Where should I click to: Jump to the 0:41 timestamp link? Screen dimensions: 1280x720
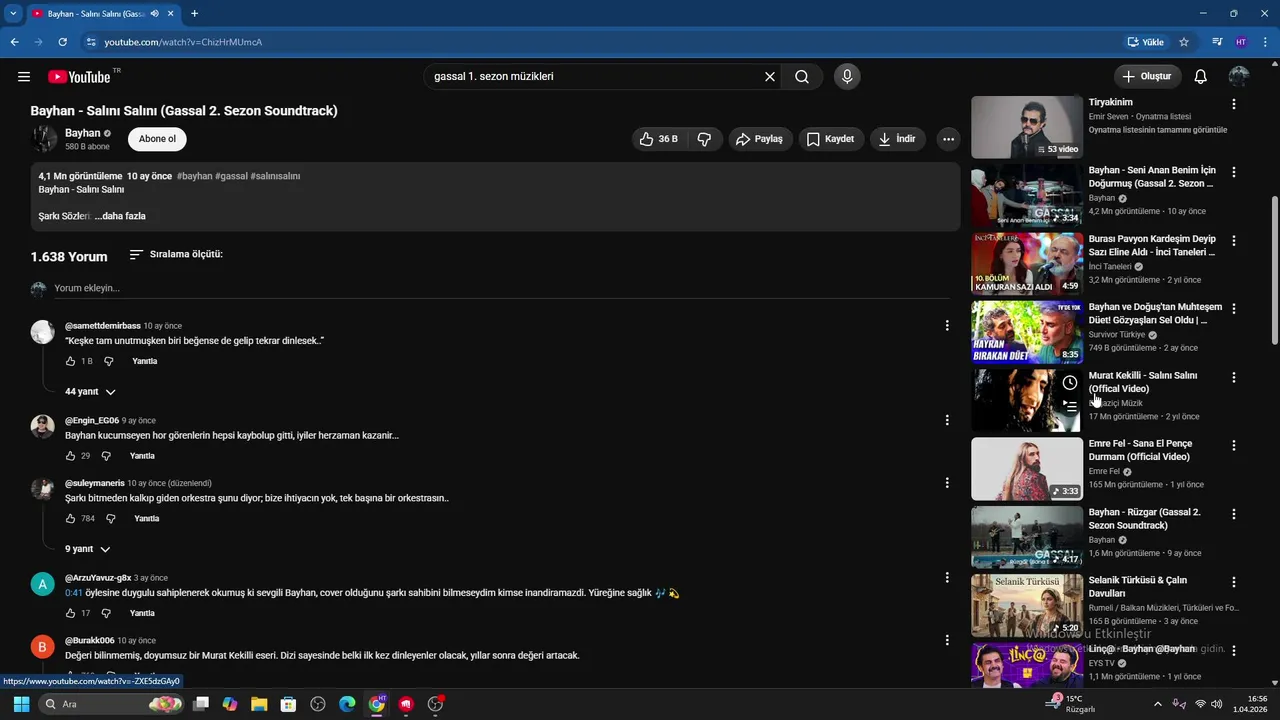[74, 593]
